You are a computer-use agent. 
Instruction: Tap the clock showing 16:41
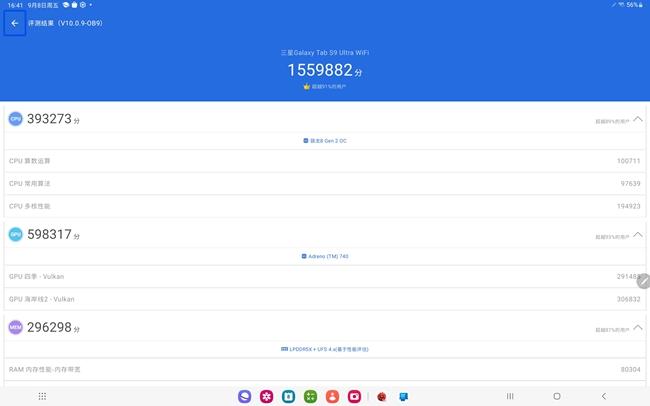pos(15,5)
